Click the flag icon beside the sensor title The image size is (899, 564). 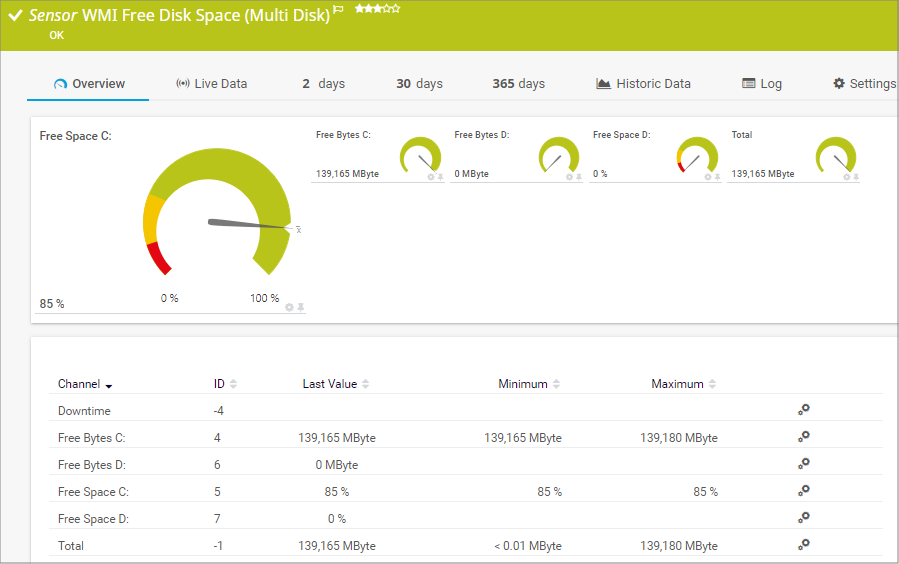(338, 10)
